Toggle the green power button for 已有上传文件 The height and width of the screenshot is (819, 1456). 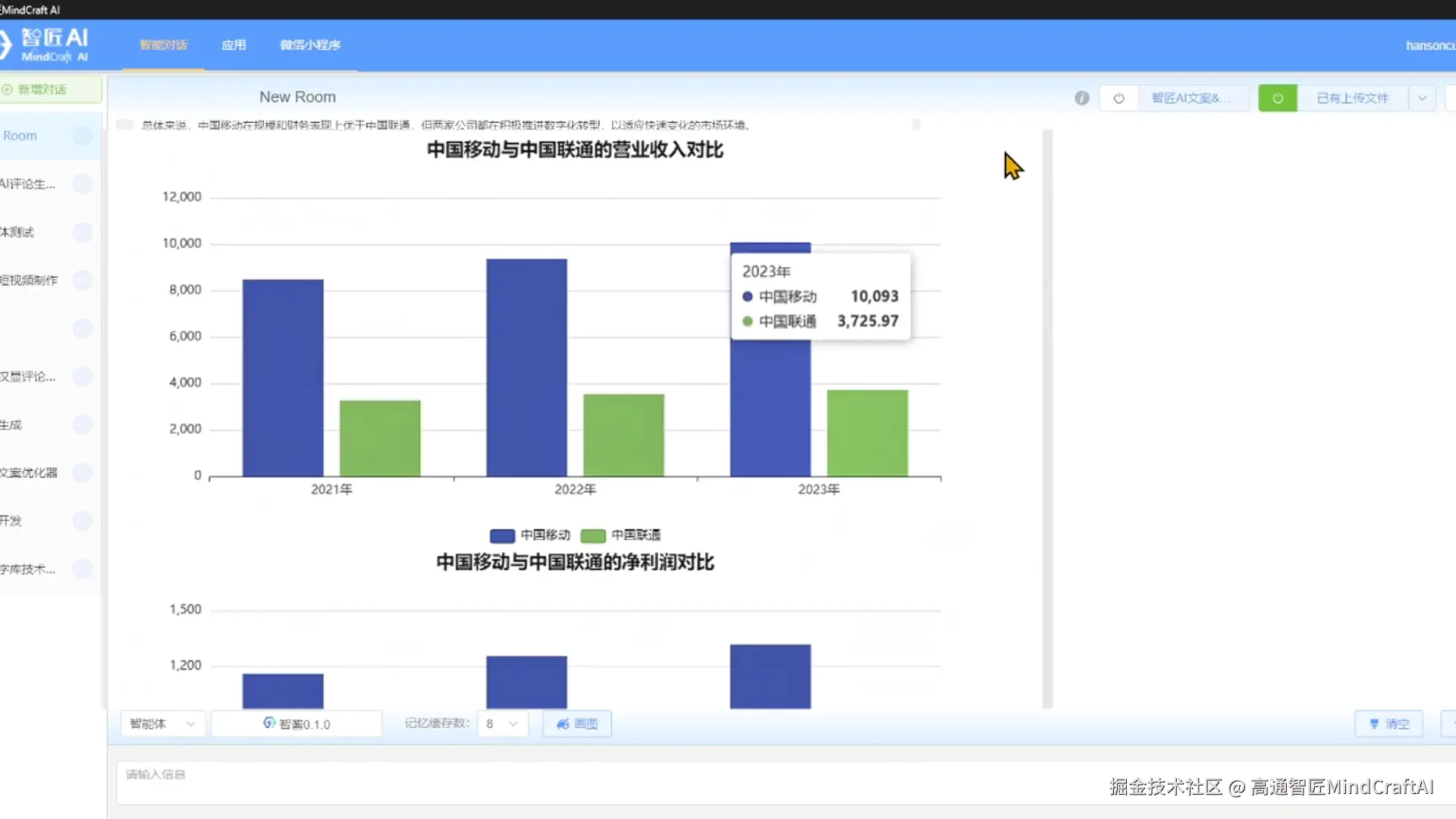coord(1278,98)
